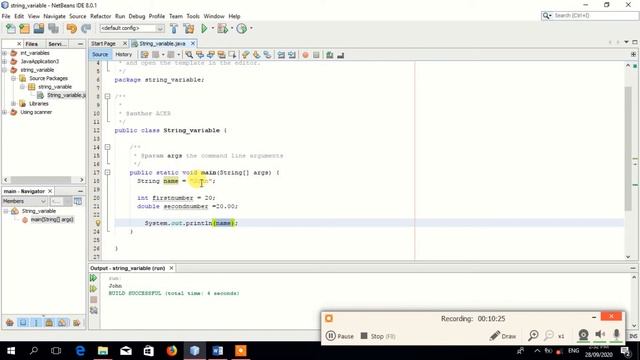Switch to the Files panel tab
This screenshot has height=360, width=640.
pyautogui.click(x=31, y=44)
